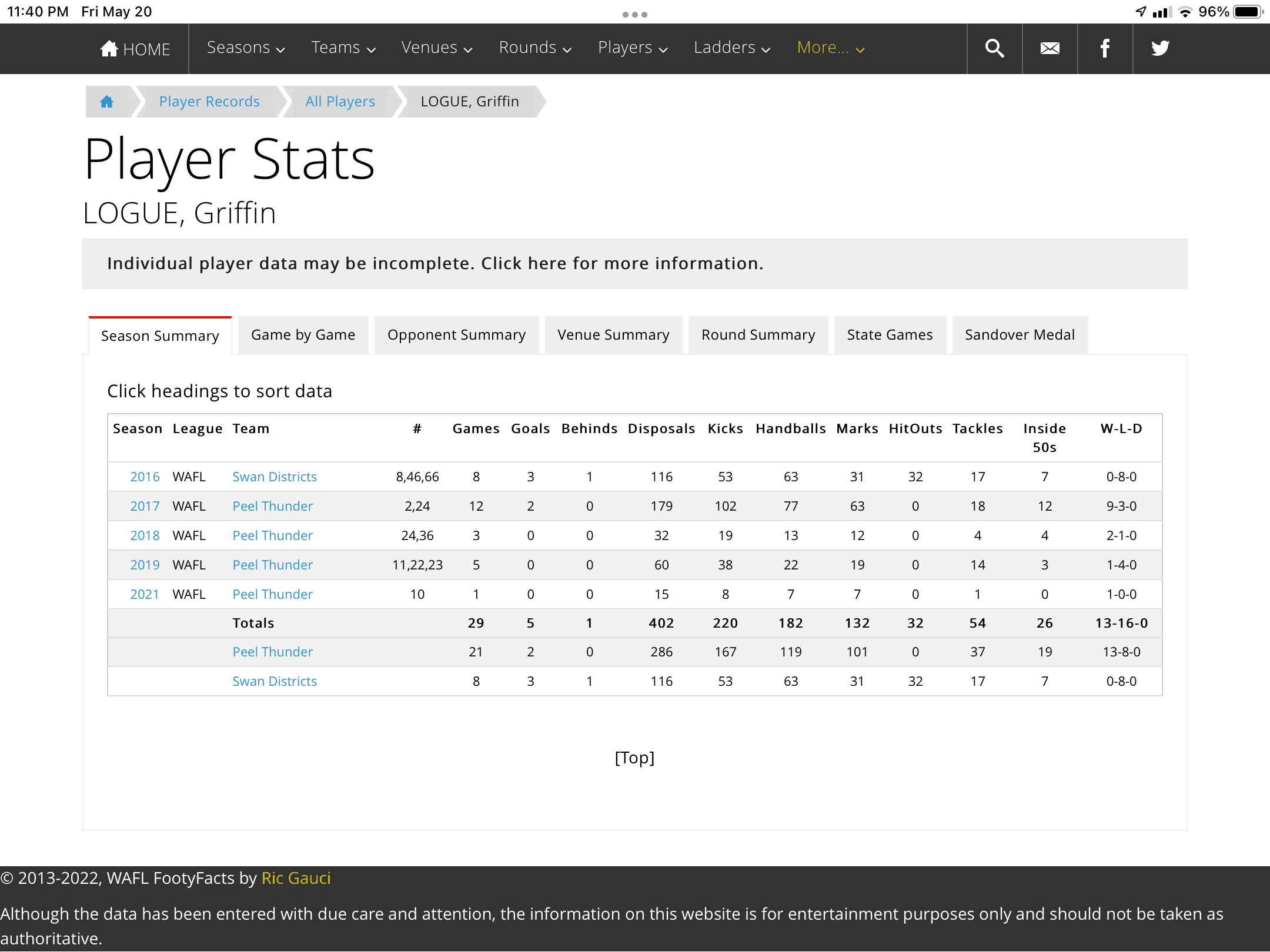Sort table by League heading
Viewport: 1270px width, 952px height.
pyautogui.click(x=198, y=429)
